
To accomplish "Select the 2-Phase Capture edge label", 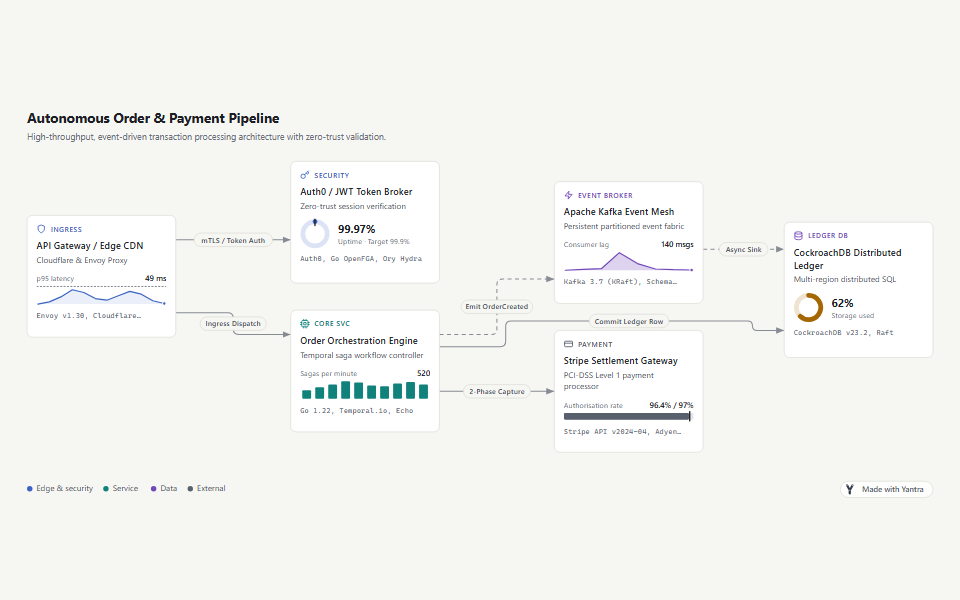I will point(497,391).
